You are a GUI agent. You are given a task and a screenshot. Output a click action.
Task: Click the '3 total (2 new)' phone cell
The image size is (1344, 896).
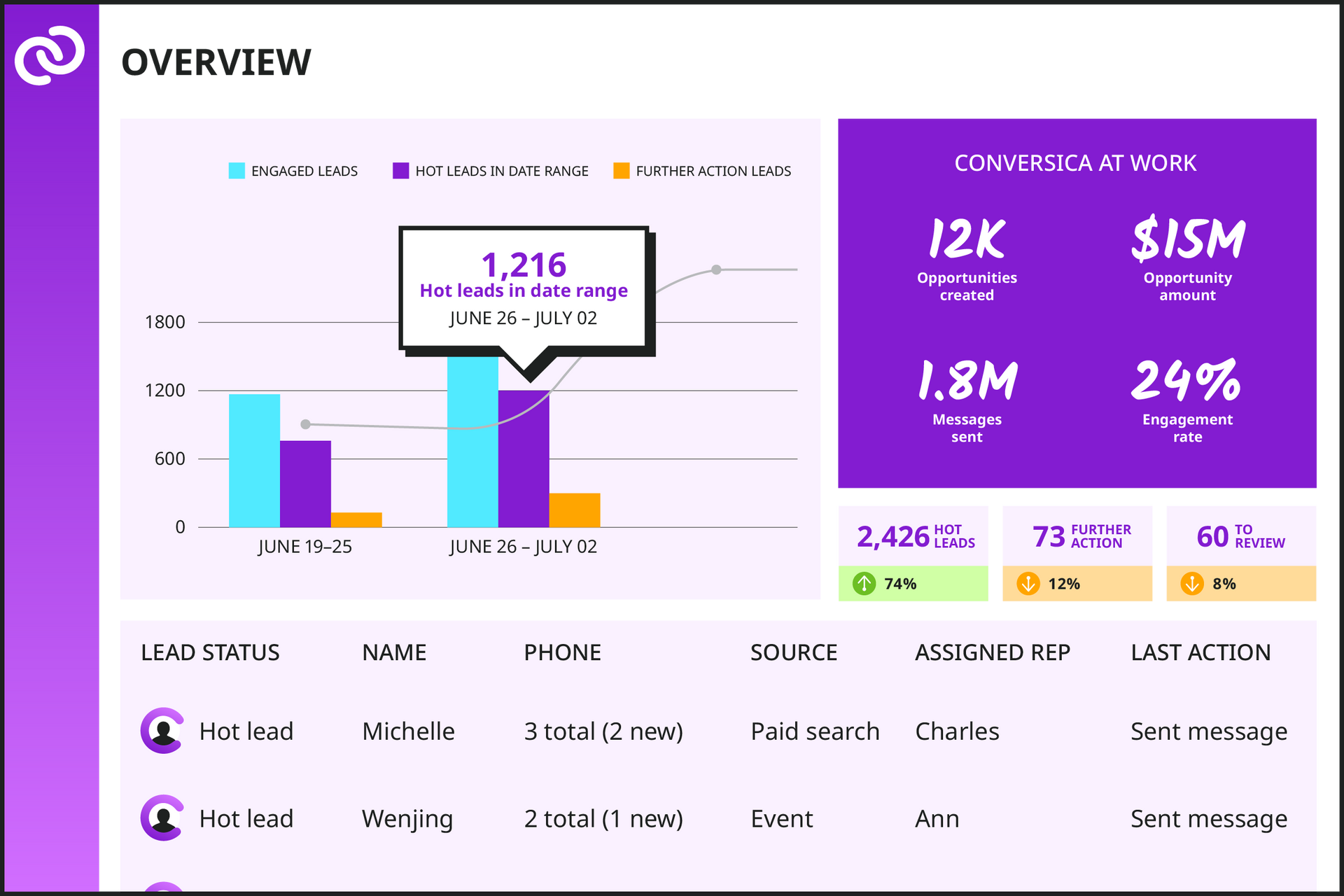603,732
